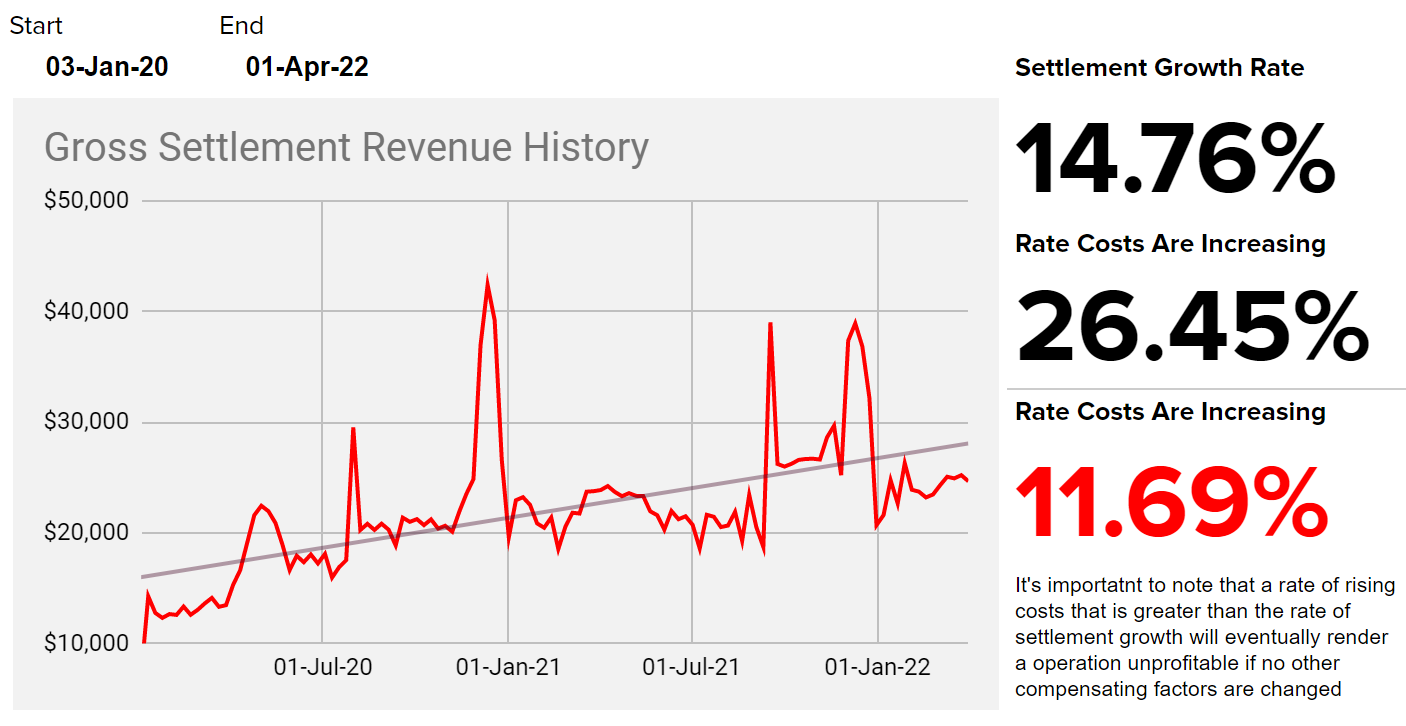Select the start date 03-Jan-20 field

tap(107, 67)
